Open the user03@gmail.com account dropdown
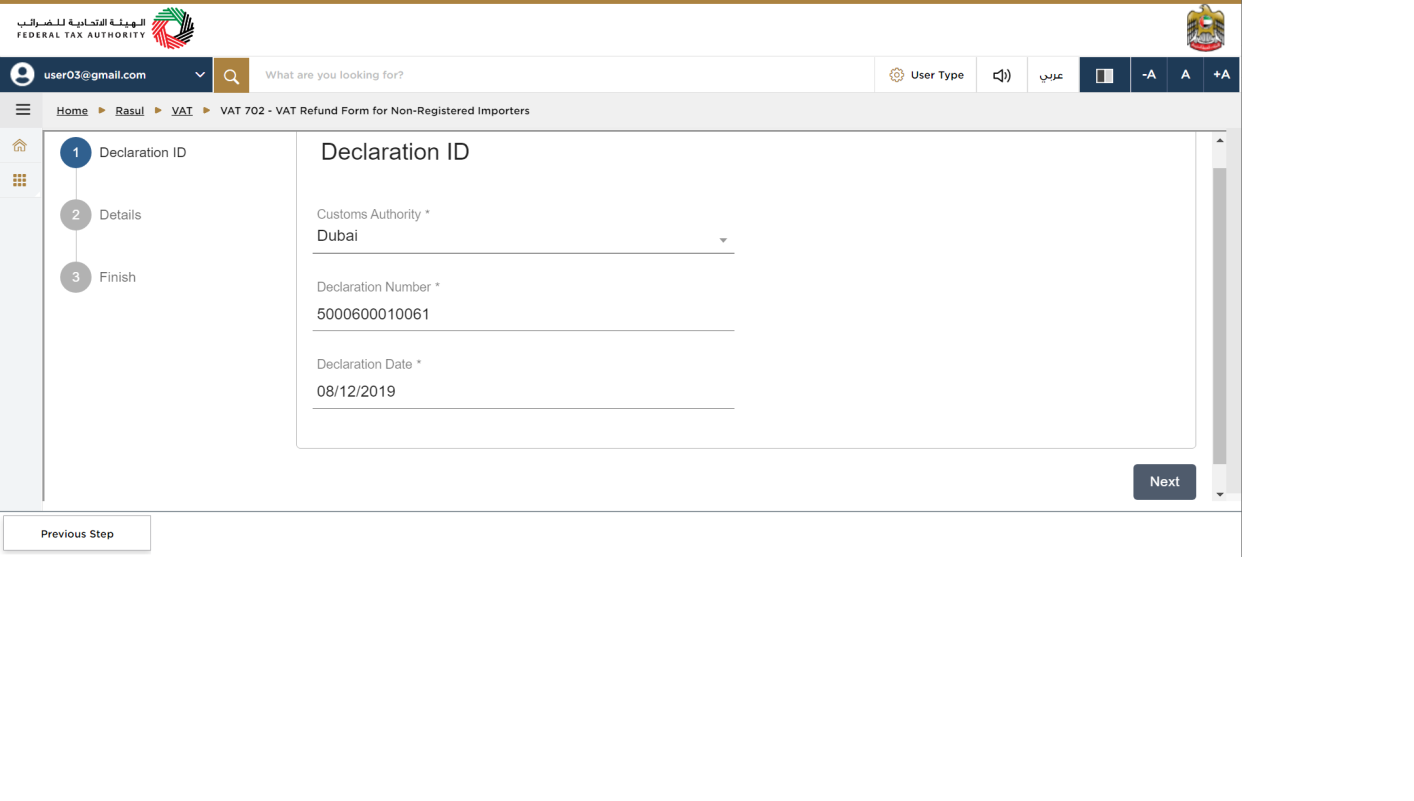This screenshot has width=1414, height=801. [106, 75]
